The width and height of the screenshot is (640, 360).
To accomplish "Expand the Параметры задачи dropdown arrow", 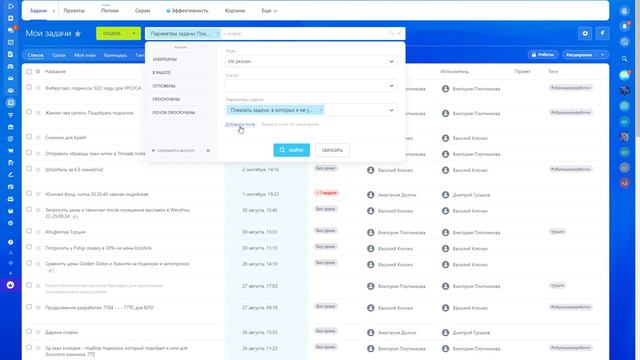I will (391, 110).
